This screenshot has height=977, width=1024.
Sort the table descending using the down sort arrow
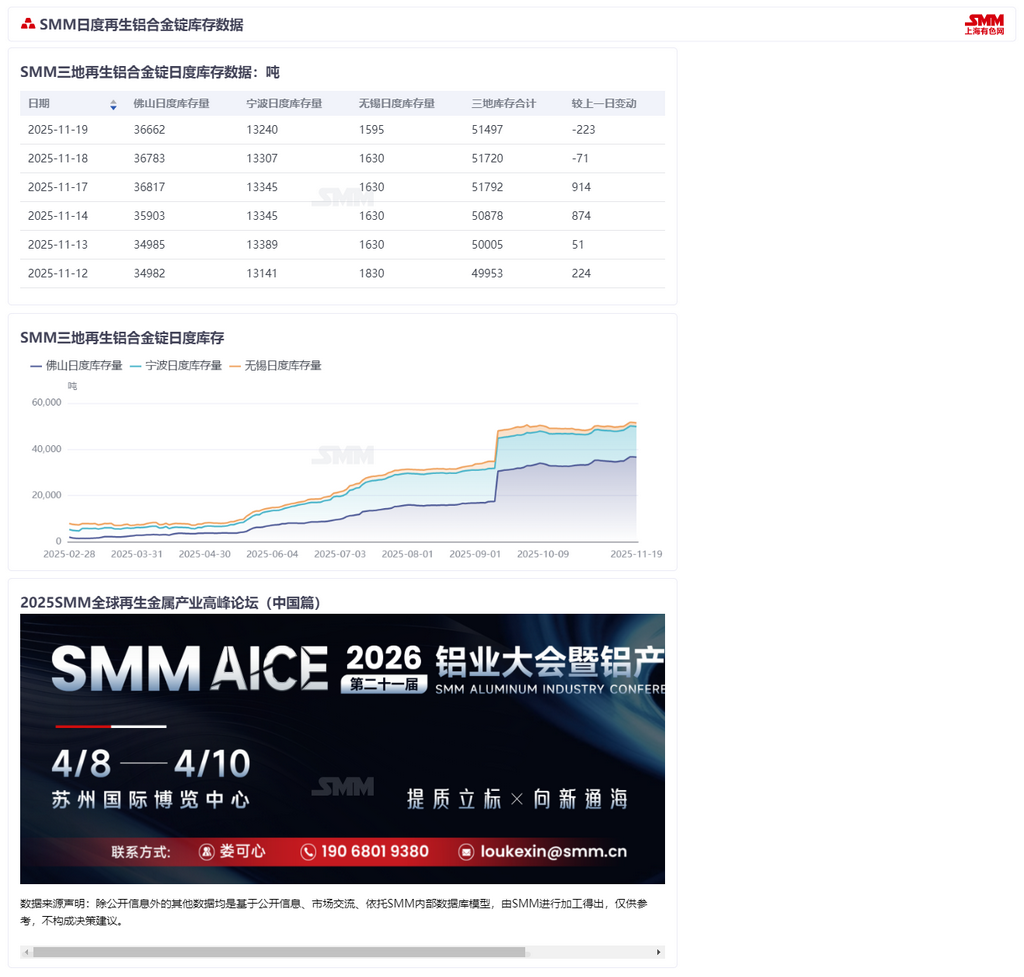(x=111, y=107)
